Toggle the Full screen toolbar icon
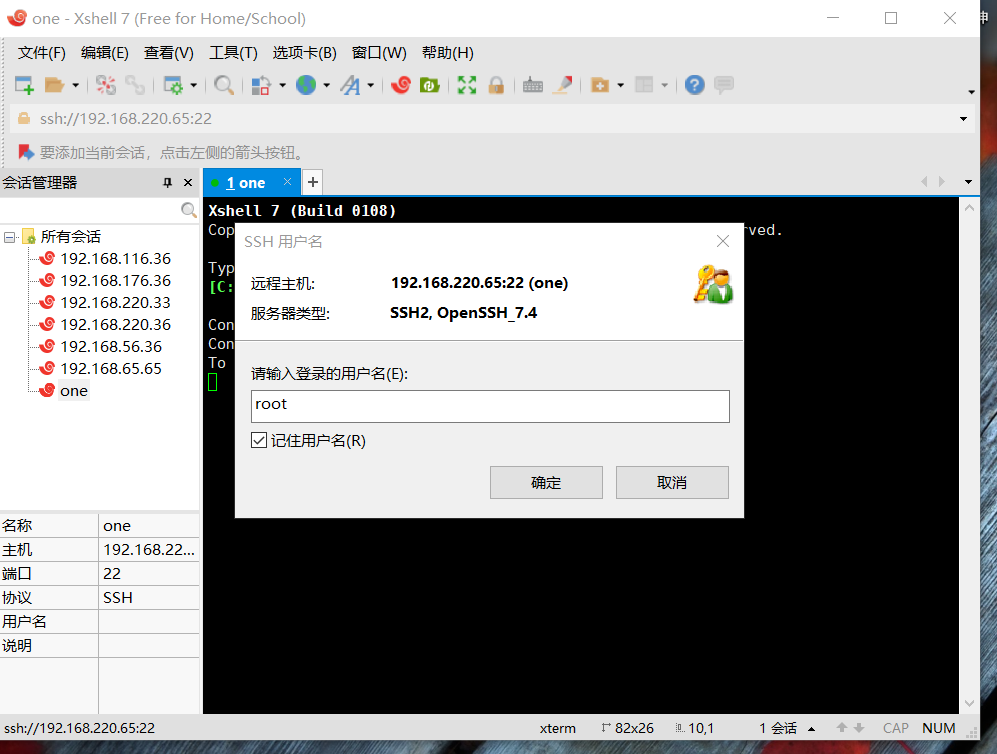 coord(467,85)
